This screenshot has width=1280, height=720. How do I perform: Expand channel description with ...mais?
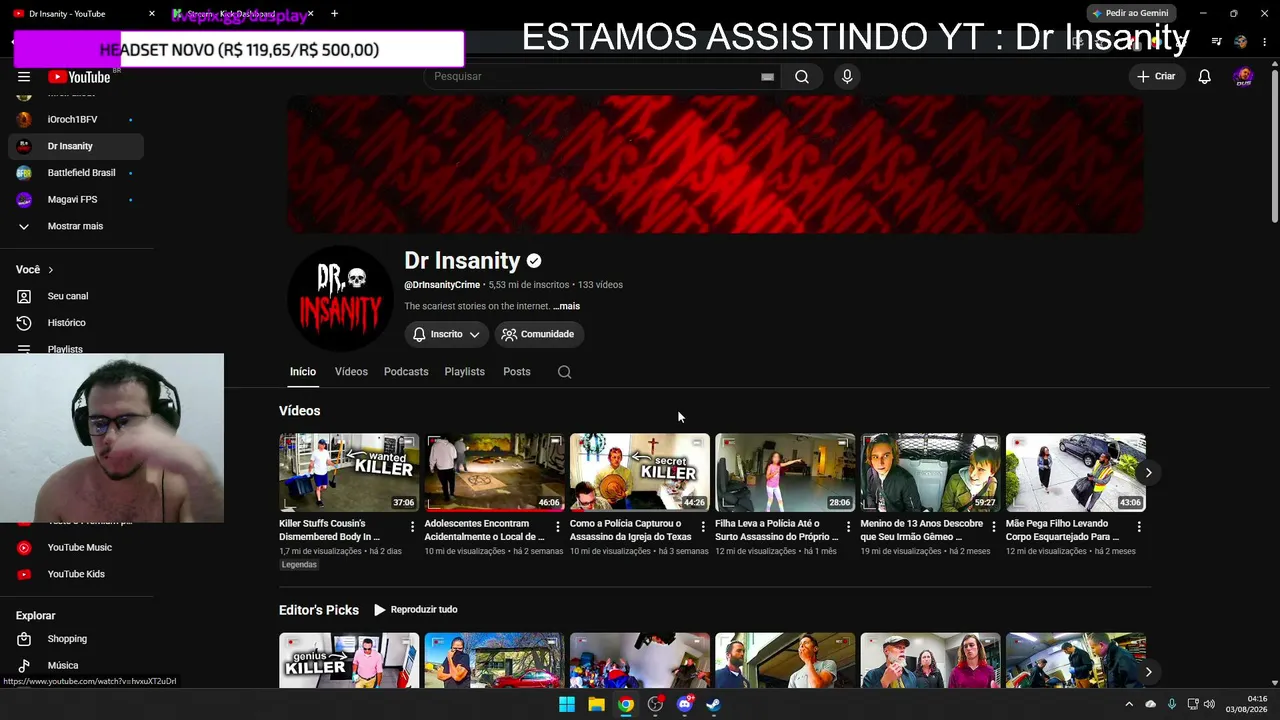566,306
